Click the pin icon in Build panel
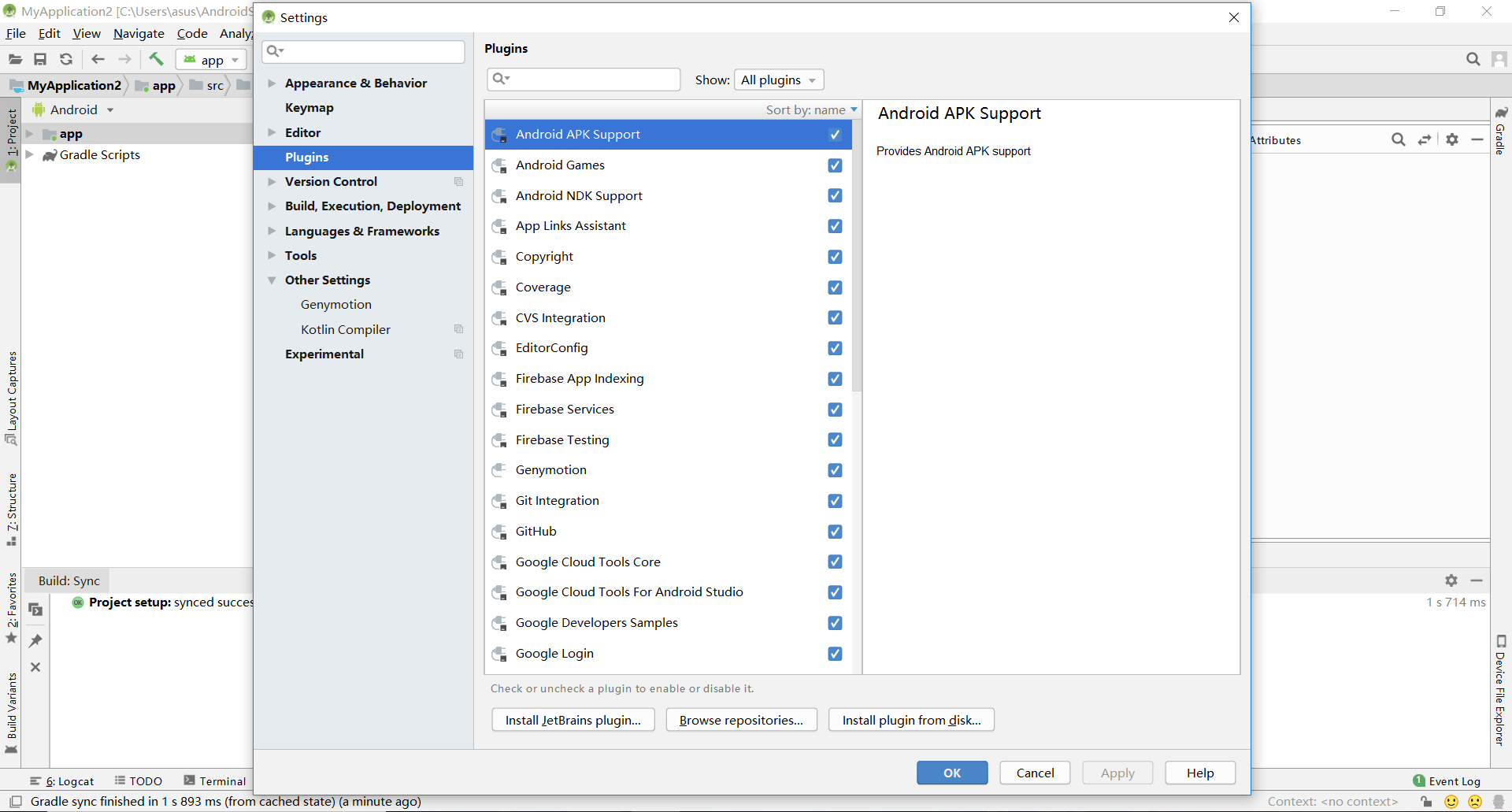 [35, 640]
